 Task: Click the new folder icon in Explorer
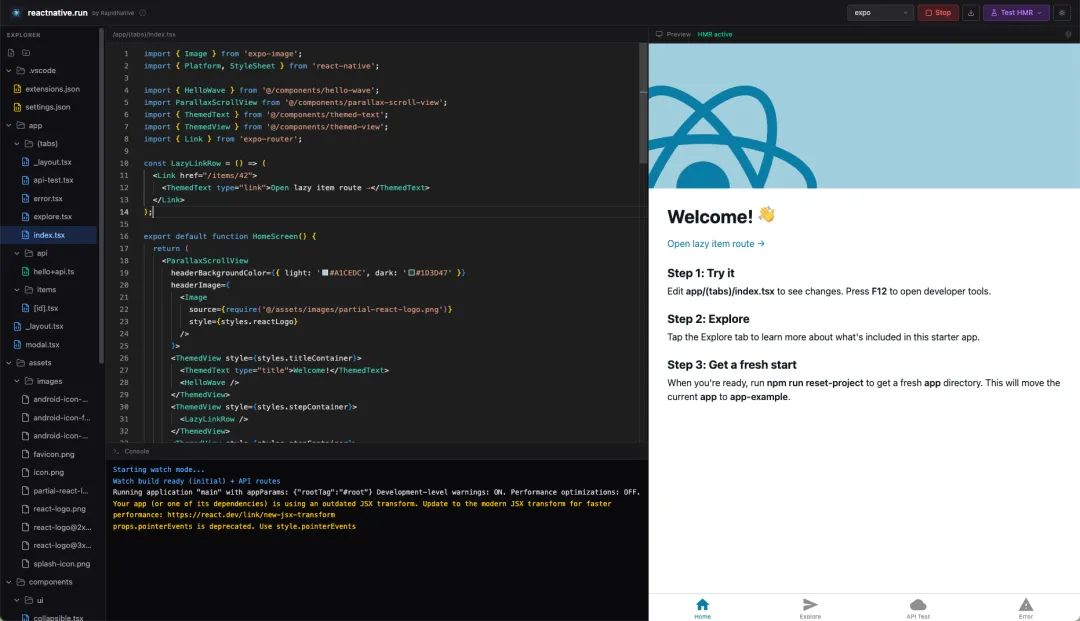[26, 52]
